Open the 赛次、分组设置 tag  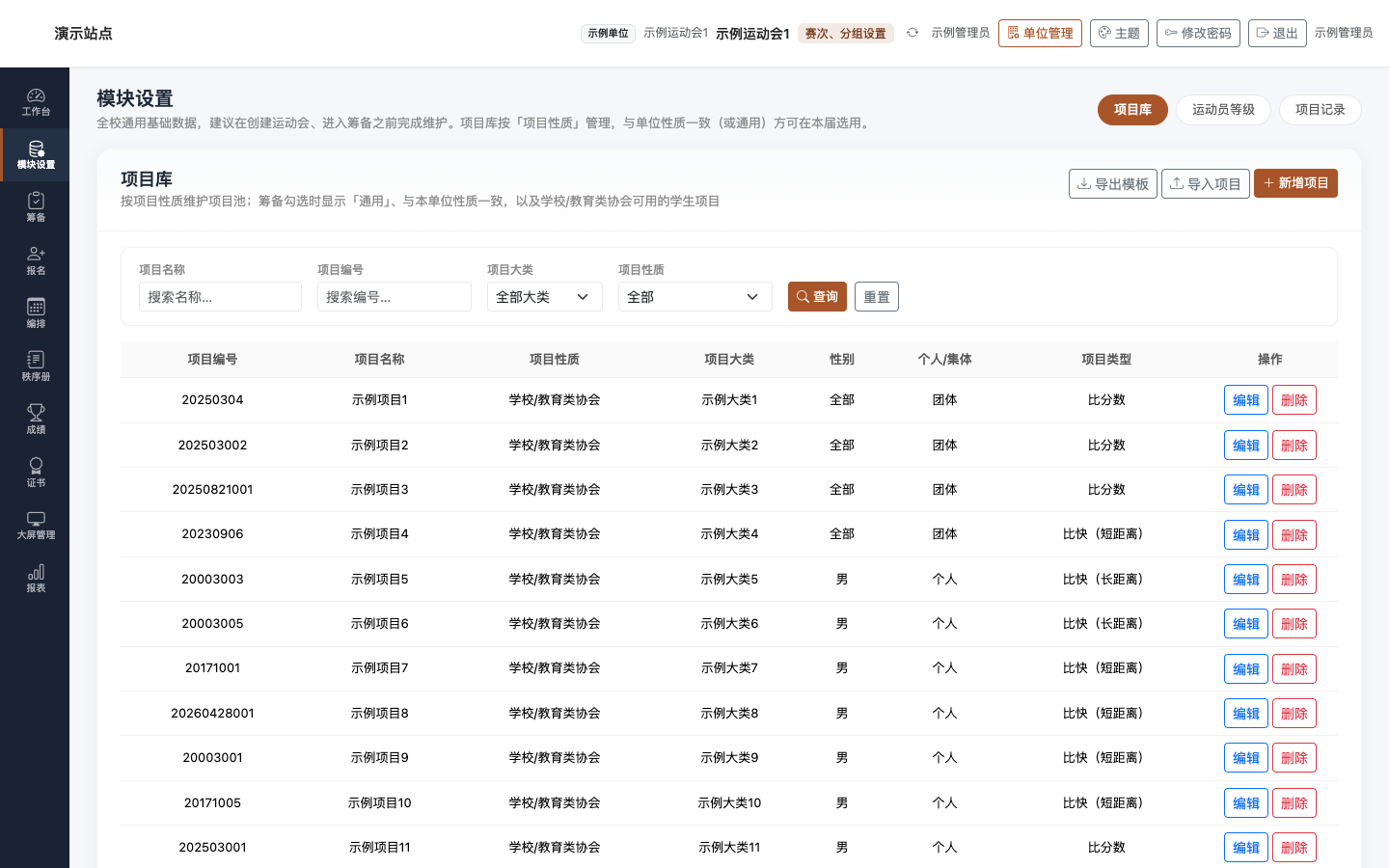pos(846,34)
